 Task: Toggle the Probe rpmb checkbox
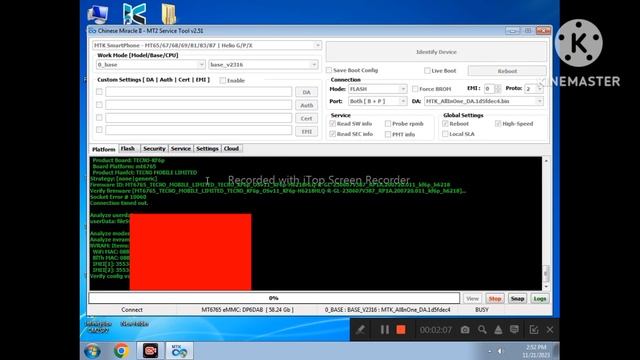(x=388, y=123)
